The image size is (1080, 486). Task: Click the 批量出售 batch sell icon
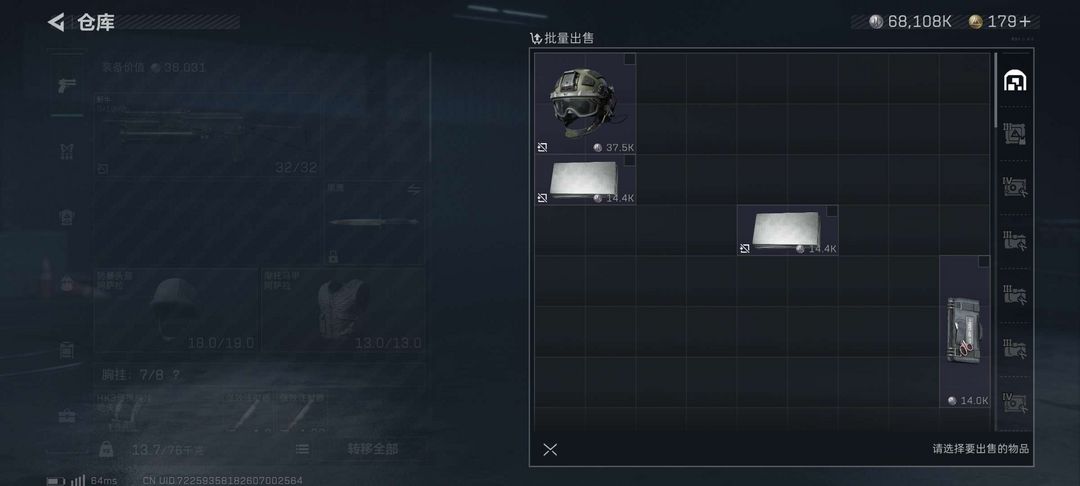(536, 39)
